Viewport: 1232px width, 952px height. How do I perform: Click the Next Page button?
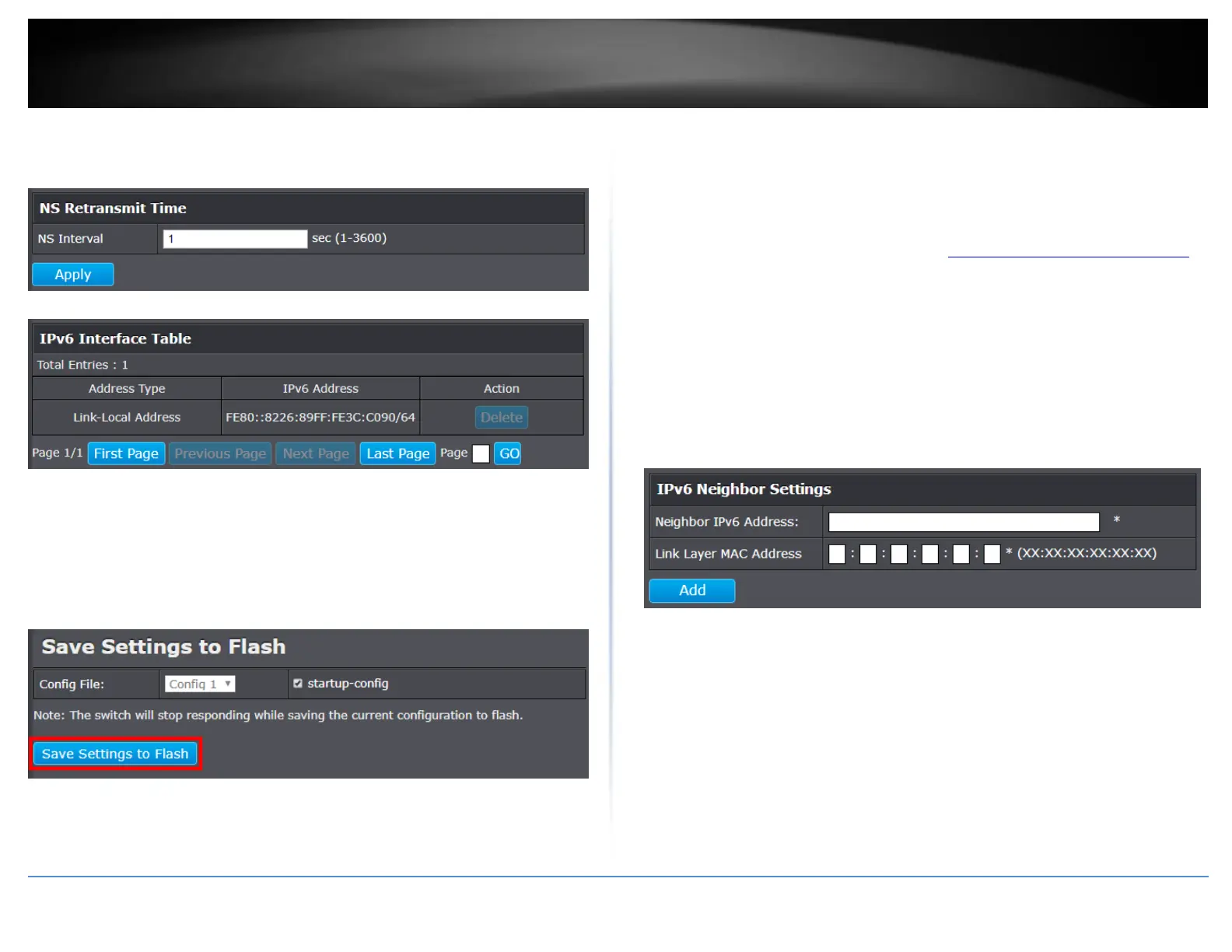316,453
